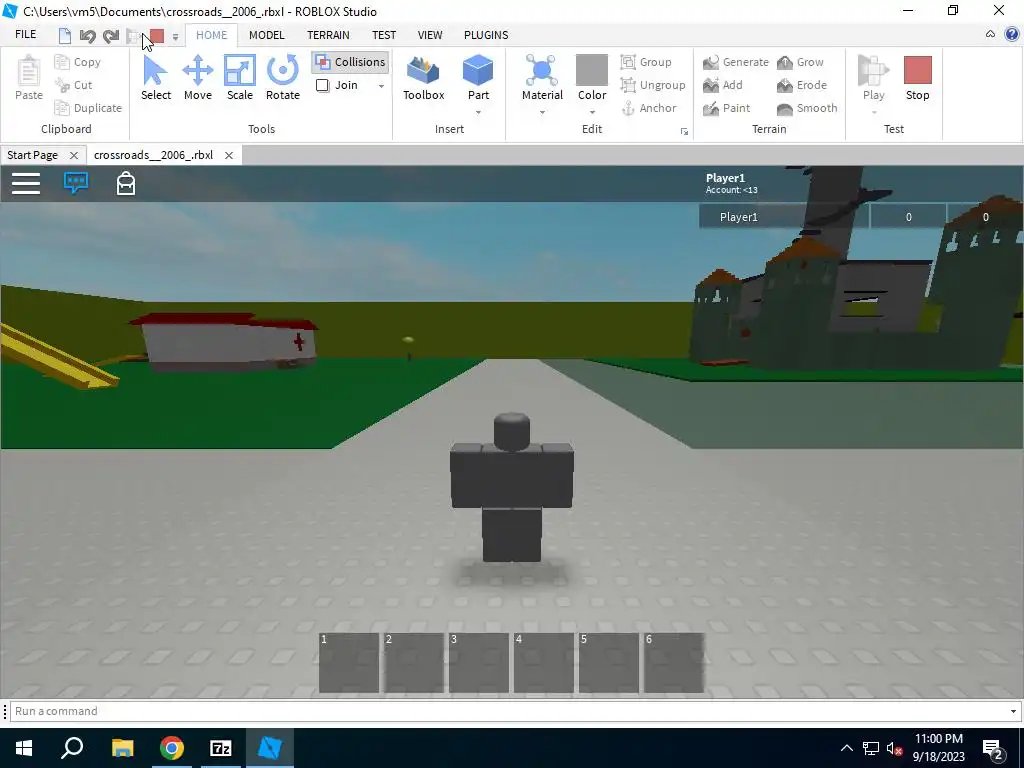Open Chrome from the taskbar
1024x768 pixels.
(x=172, y=748)
